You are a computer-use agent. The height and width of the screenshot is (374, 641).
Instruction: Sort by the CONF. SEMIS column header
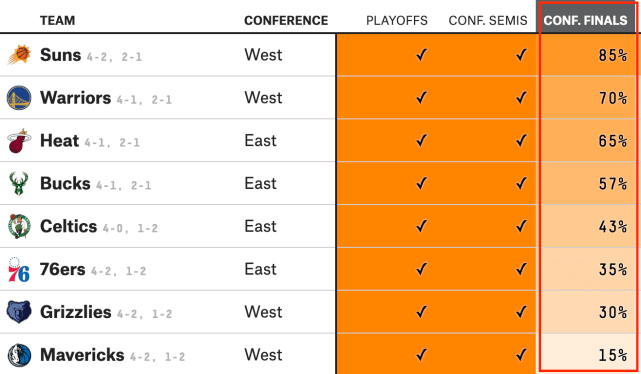tap(488, 20)
